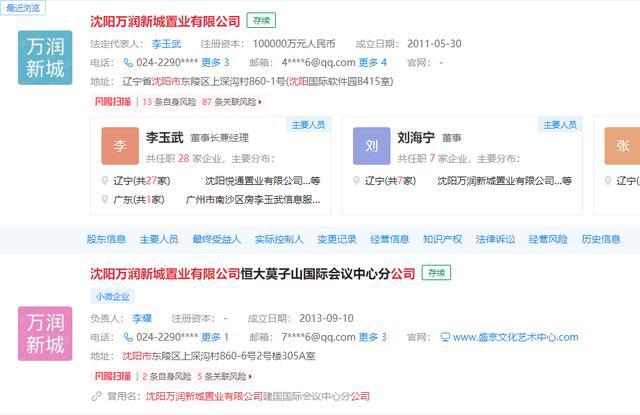
Task: Click the 风险扫描 label of the branch company
Action: click(113, 376)
